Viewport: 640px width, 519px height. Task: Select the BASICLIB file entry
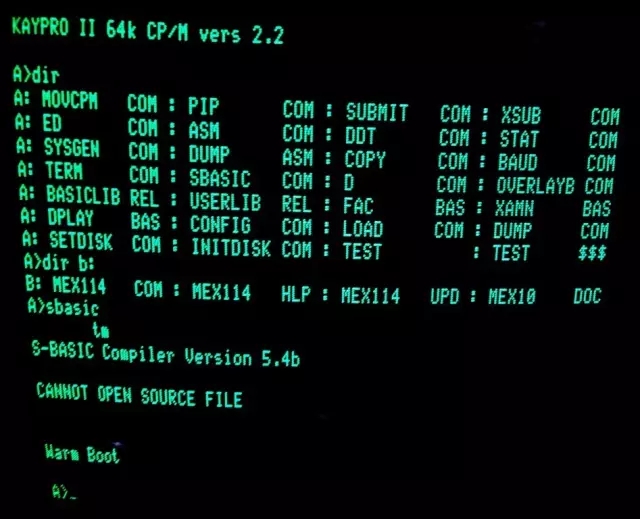click(83, 195)
